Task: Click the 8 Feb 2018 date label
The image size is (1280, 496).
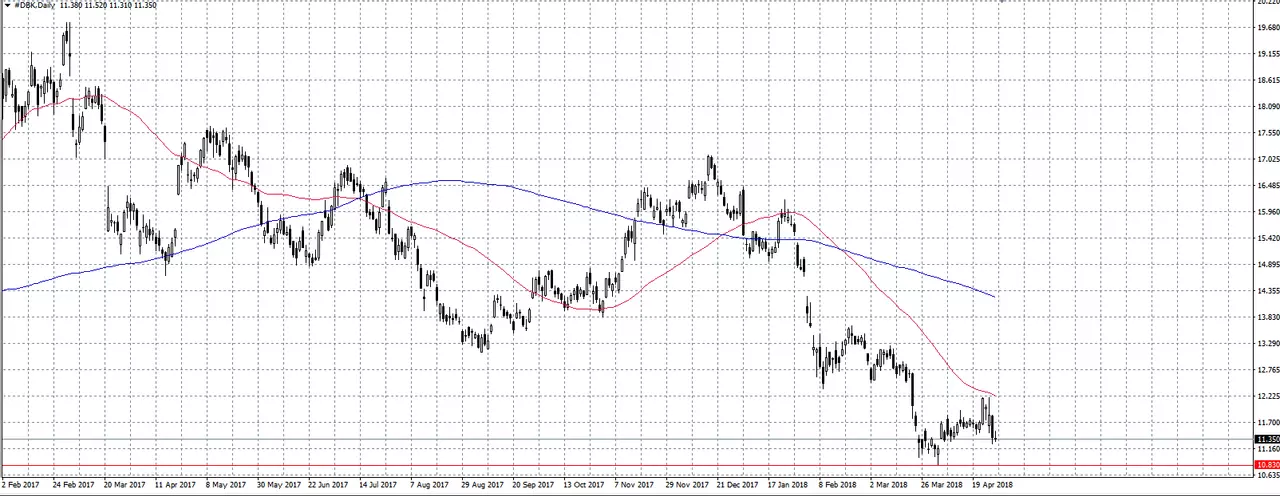Action: (x=837, y=485)
